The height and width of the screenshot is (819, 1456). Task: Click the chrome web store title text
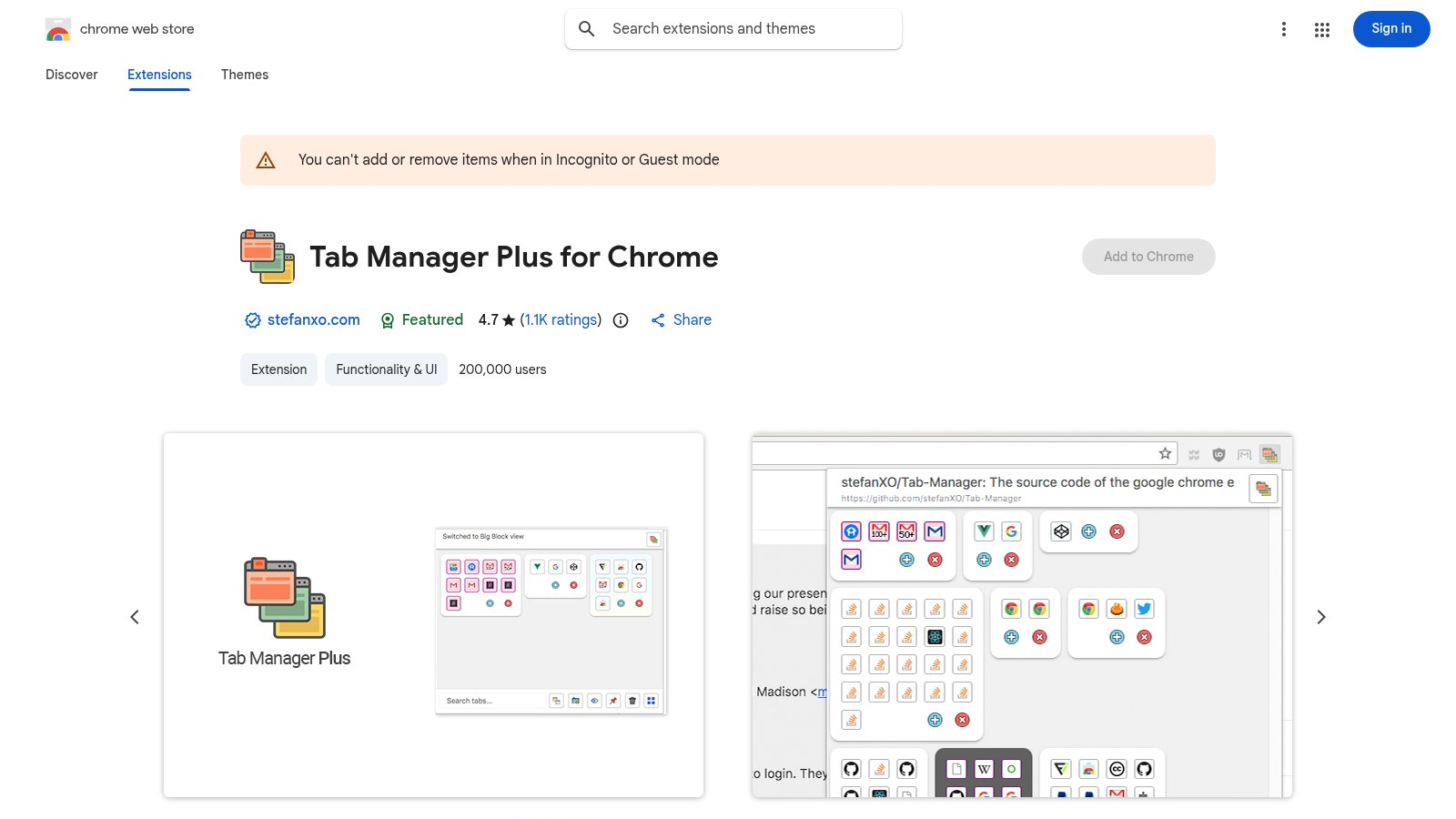[x=137, y=29]
